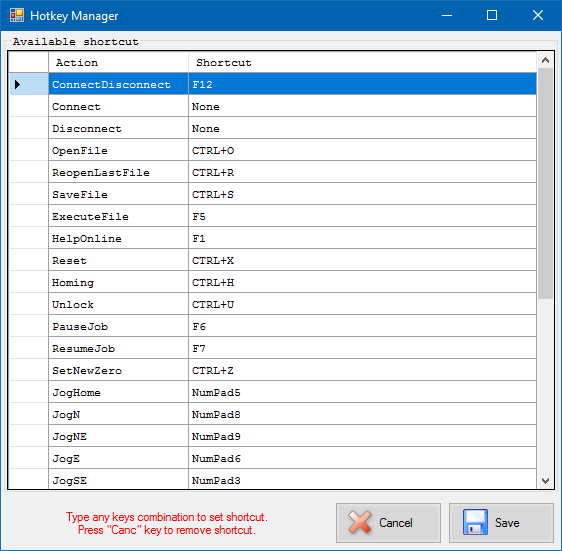The width and height of the screenshot is (562, 551).
Task: Select the Action column header
Action: tap(118, 62)
